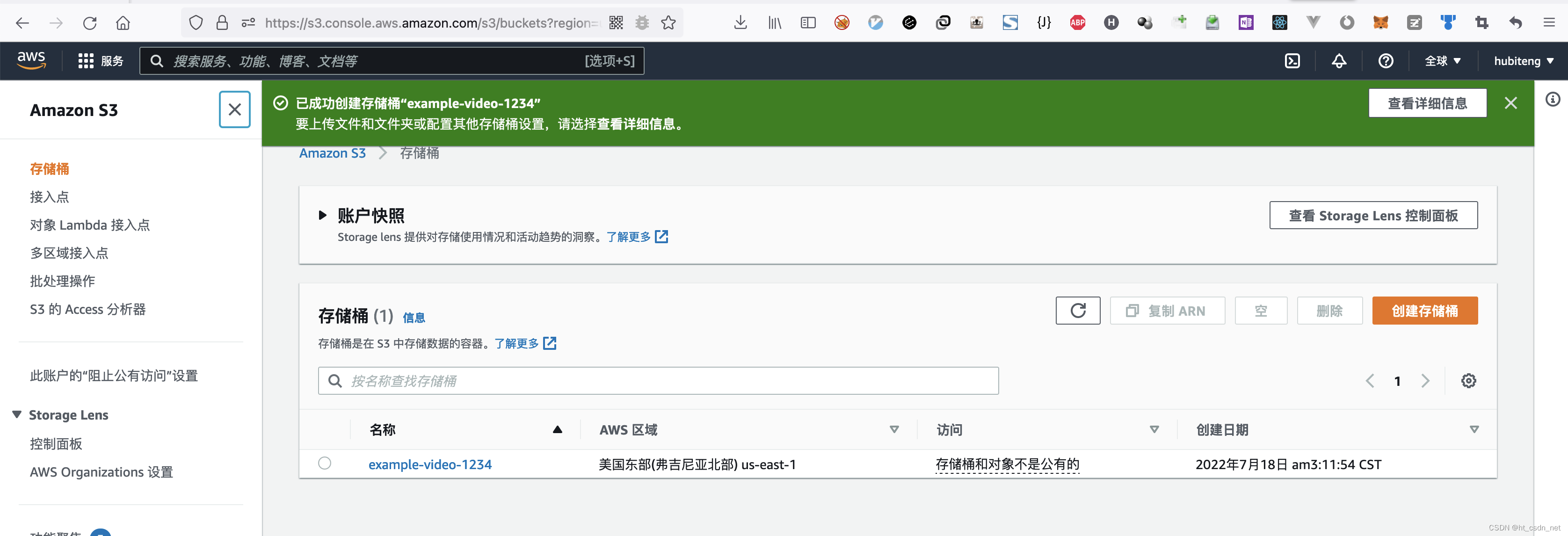Open the screenshot crop extension

(1481, 23)
